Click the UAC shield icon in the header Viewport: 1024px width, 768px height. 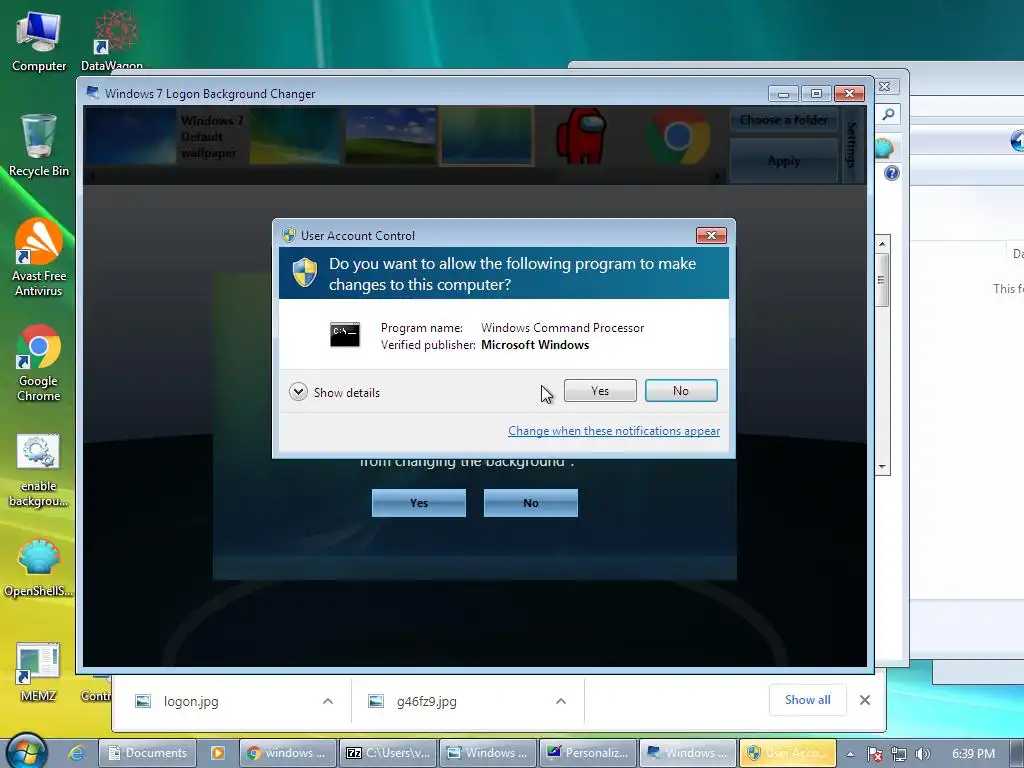coord(304,272)
